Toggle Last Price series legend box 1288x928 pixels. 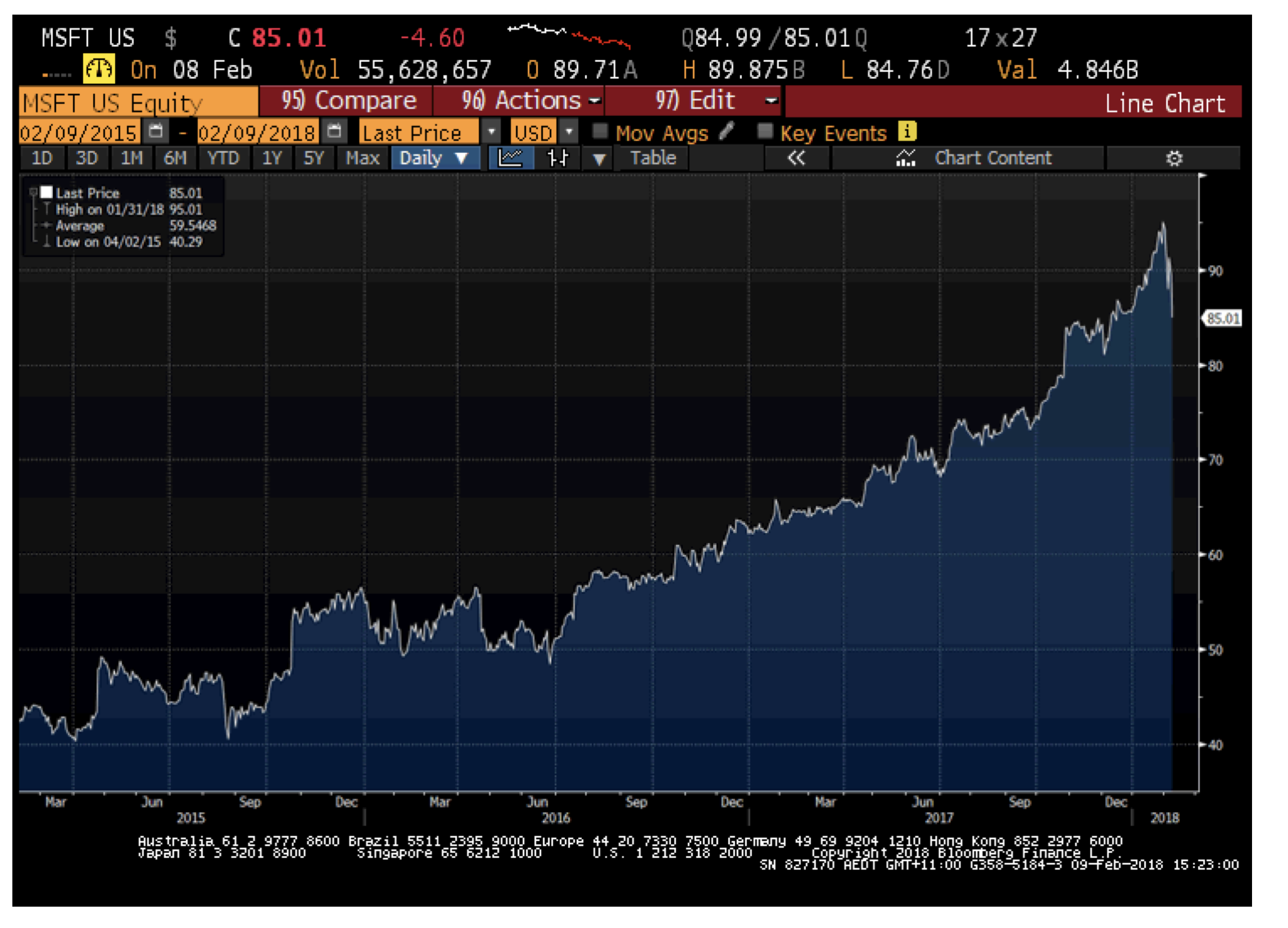pyautogui.click(x=47, y=193)
